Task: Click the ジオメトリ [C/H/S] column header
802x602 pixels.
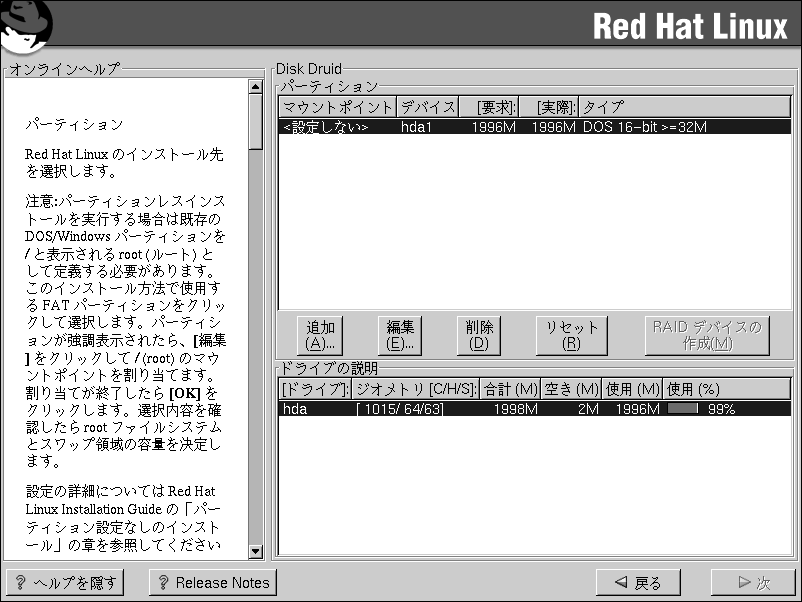Action: click(415, 389)
